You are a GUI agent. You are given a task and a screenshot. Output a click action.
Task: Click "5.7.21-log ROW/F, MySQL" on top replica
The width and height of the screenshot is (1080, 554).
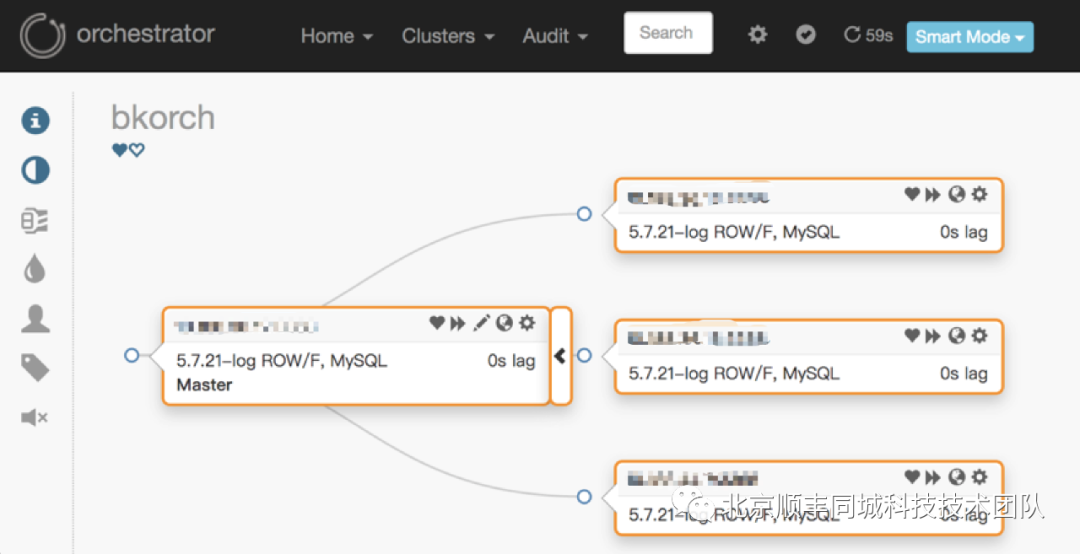tap(734, 232)
